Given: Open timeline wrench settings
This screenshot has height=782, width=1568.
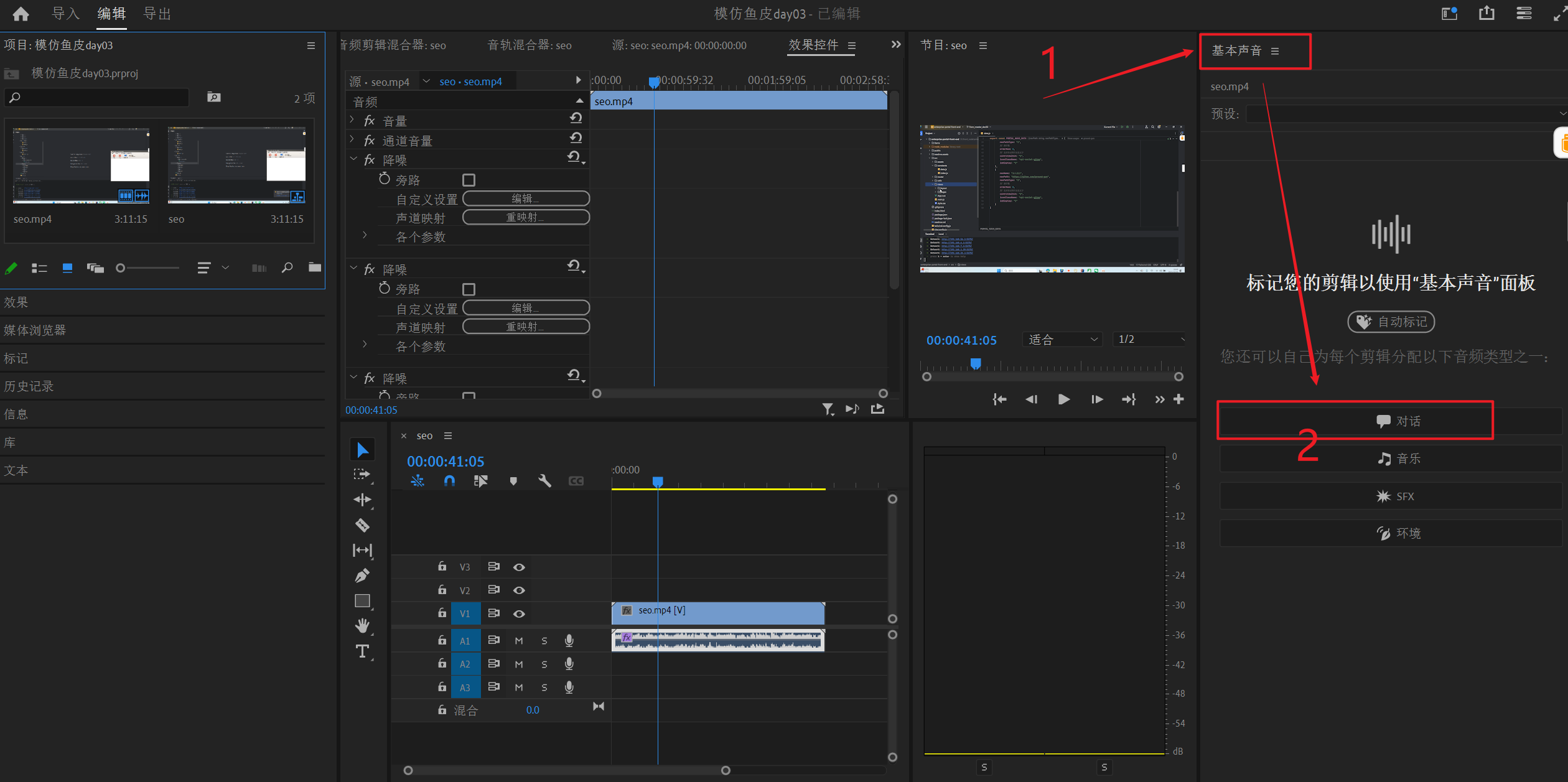Looking at the screenshot, I should pyautogui.click(x=544, y=481).
